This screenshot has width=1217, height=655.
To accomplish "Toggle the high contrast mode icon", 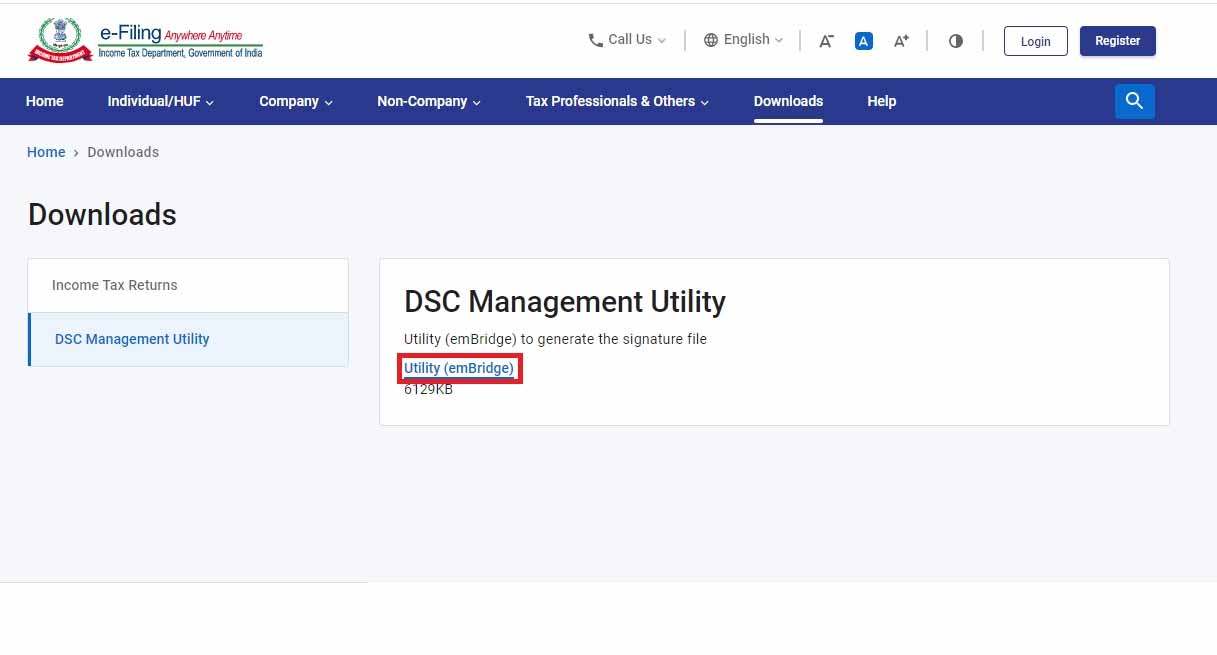I will 955,41.
